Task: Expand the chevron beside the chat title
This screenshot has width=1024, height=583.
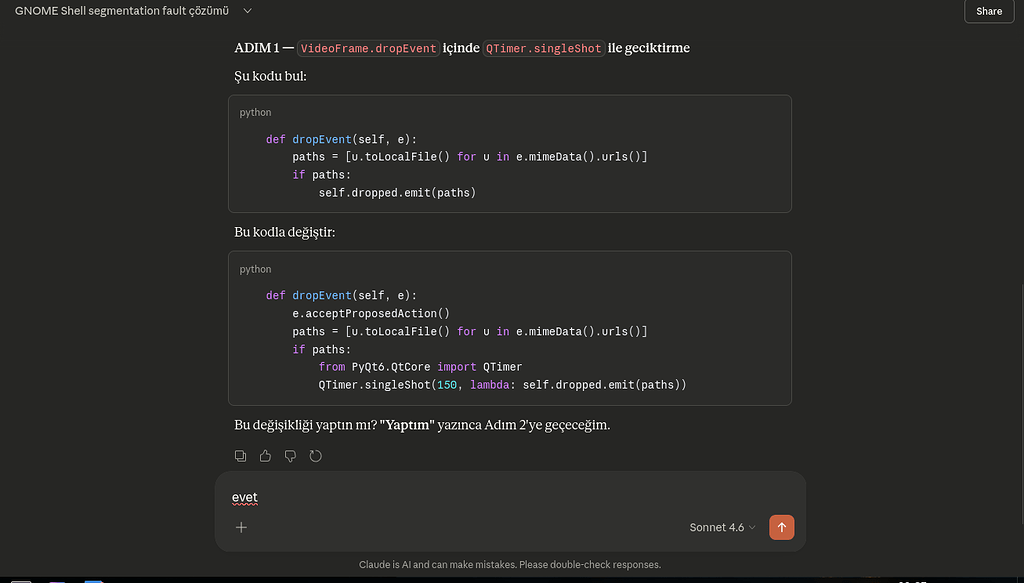Action: tap(247, 11)
